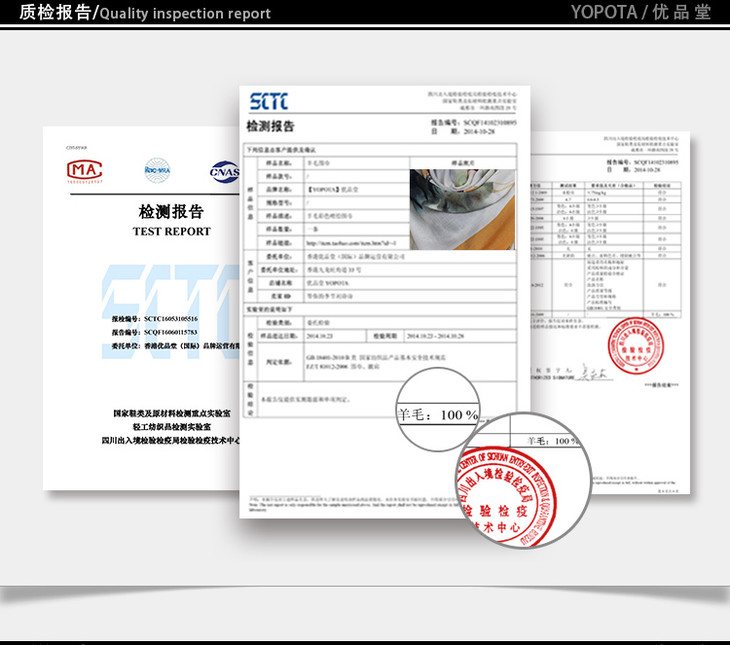Click the 检测报告 title on middle document
Screen dimensions: 730x645
(x=270, y=126)
